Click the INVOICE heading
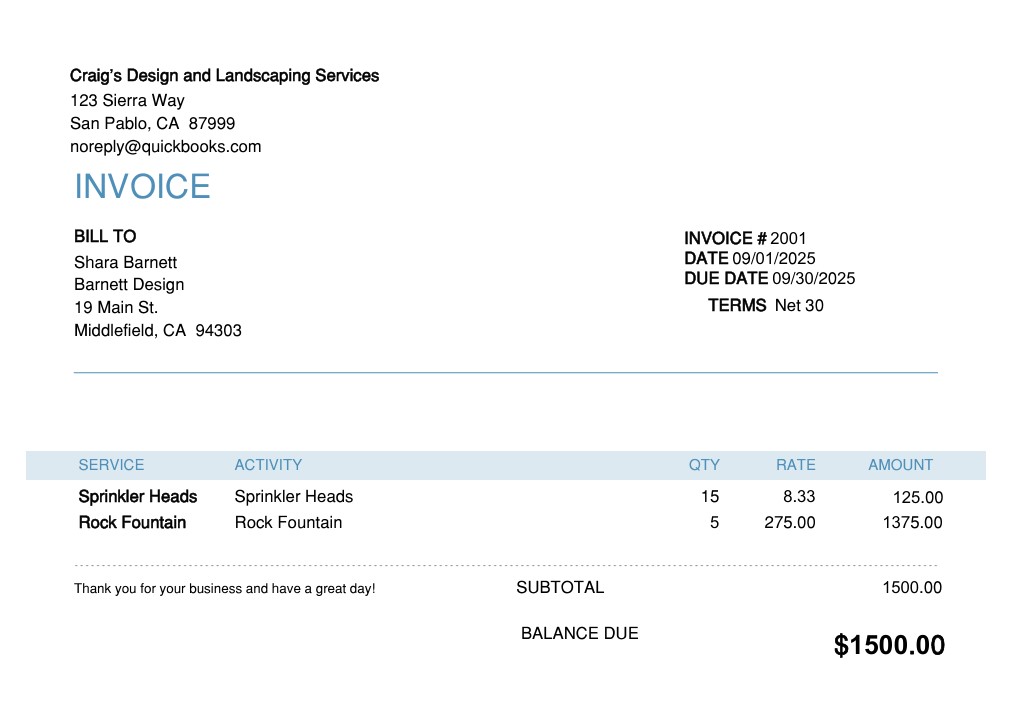The image size is (1013, 712). pyautogui.click(x=142, y=187)
